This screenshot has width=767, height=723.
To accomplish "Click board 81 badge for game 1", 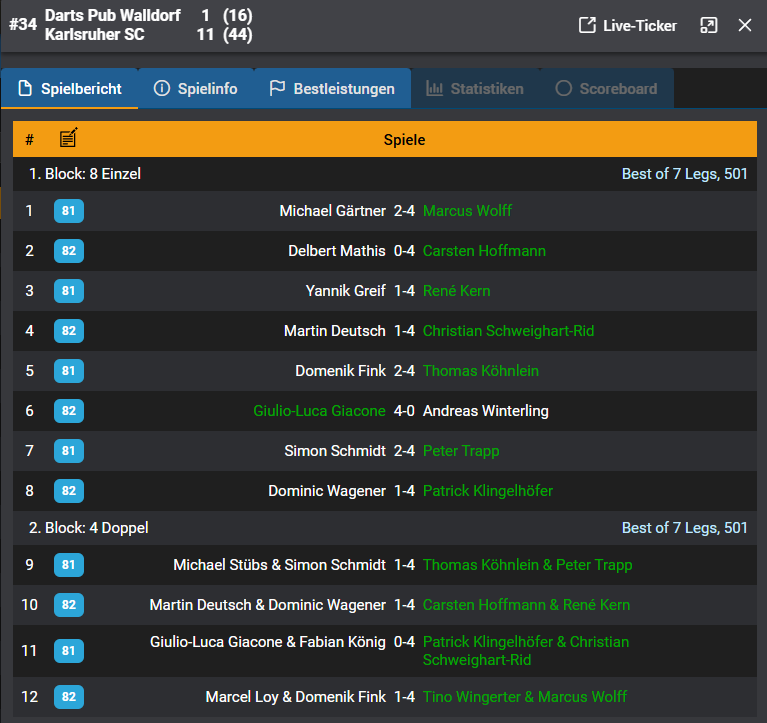I will click(x=69, y=211).
